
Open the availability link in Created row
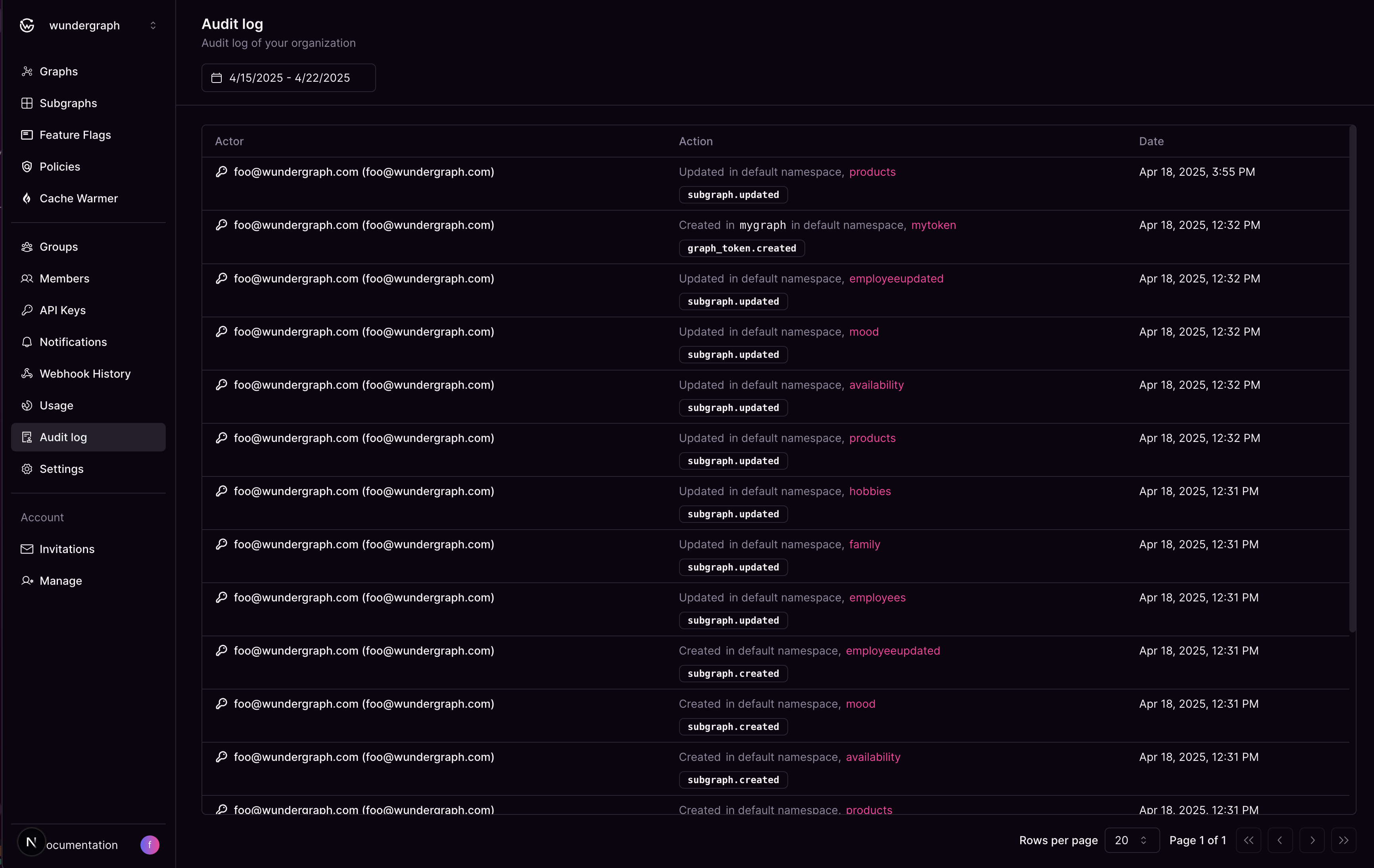[x=873, y=757]
